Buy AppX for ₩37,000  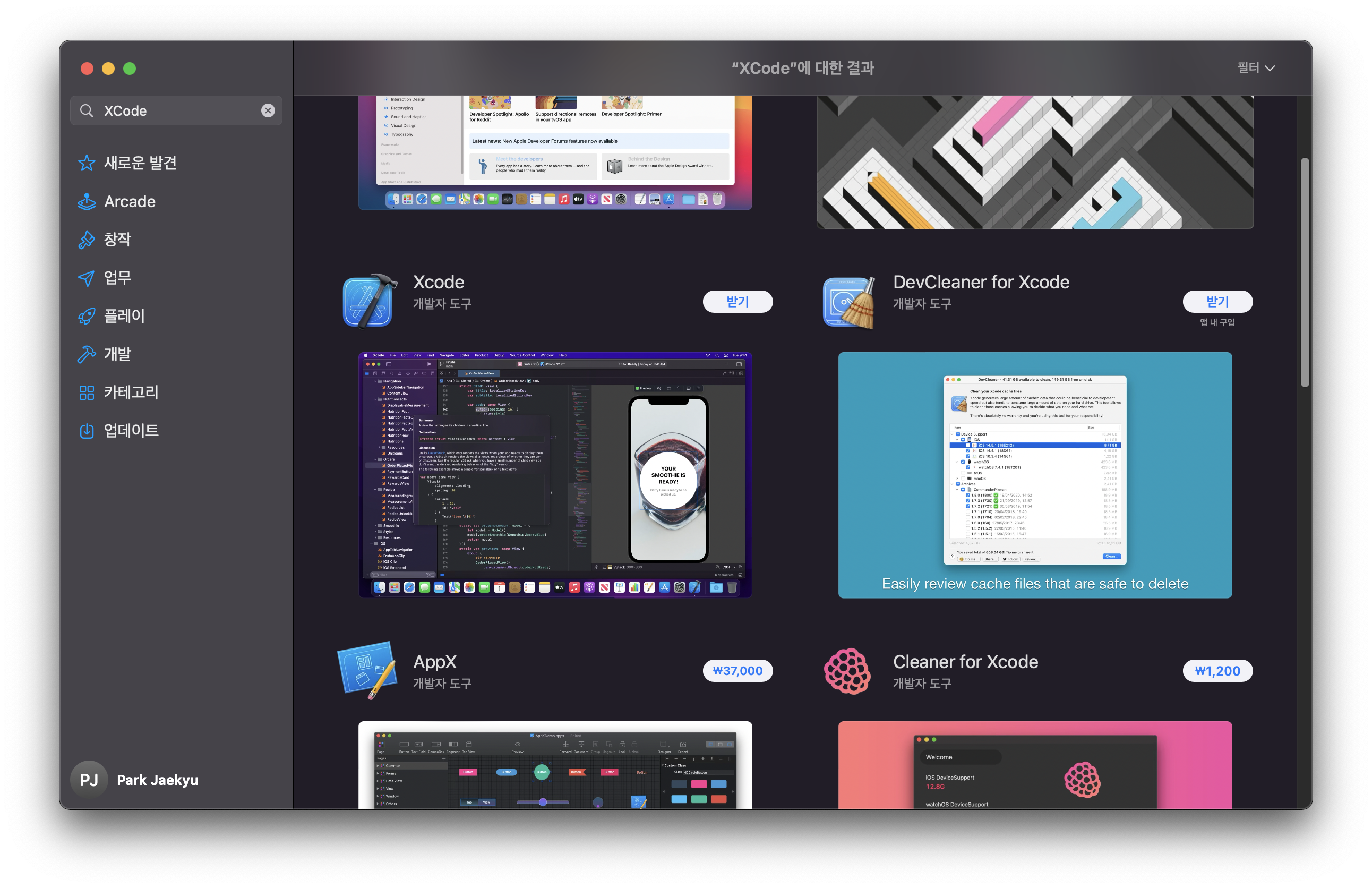click(738, 671)
